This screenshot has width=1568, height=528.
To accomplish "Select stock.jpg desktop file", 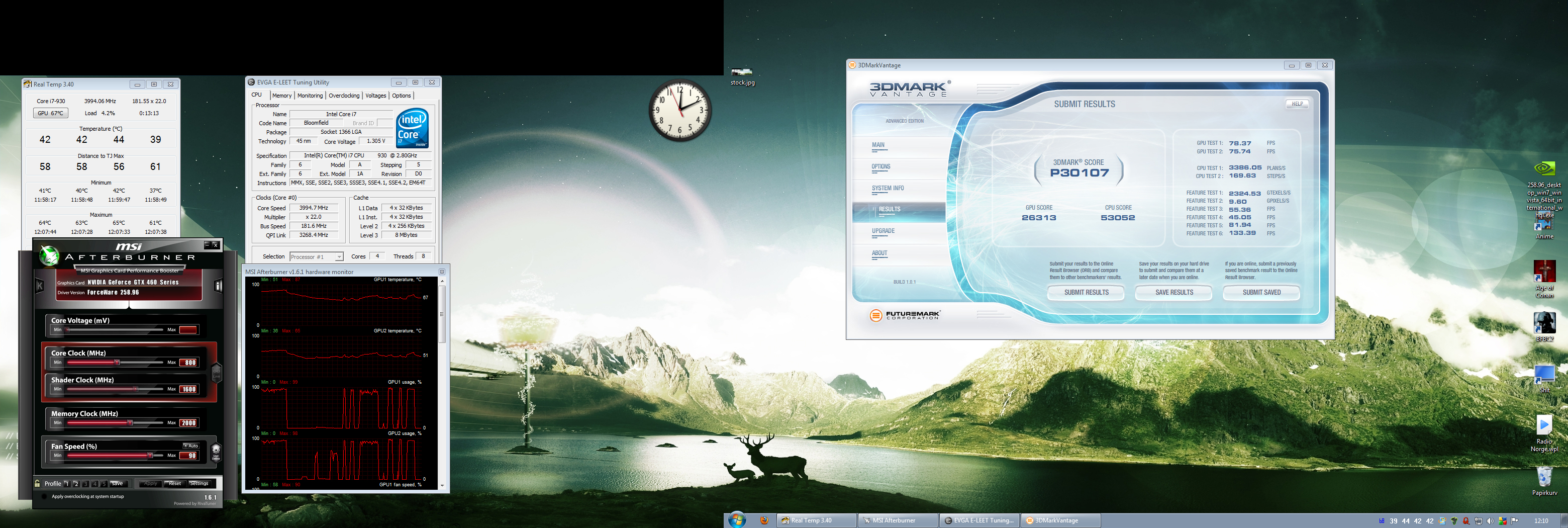I will point(742,77).
